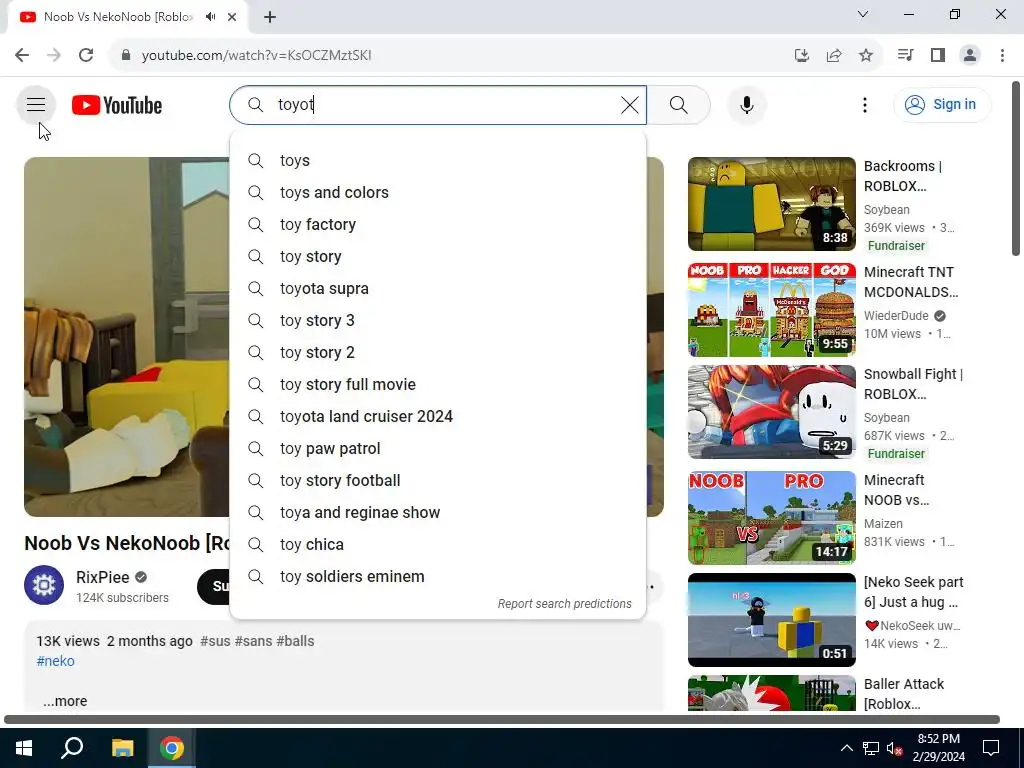Click the YouTube logo
Viewport: 1024px width, 768px height.
(117, 105)
